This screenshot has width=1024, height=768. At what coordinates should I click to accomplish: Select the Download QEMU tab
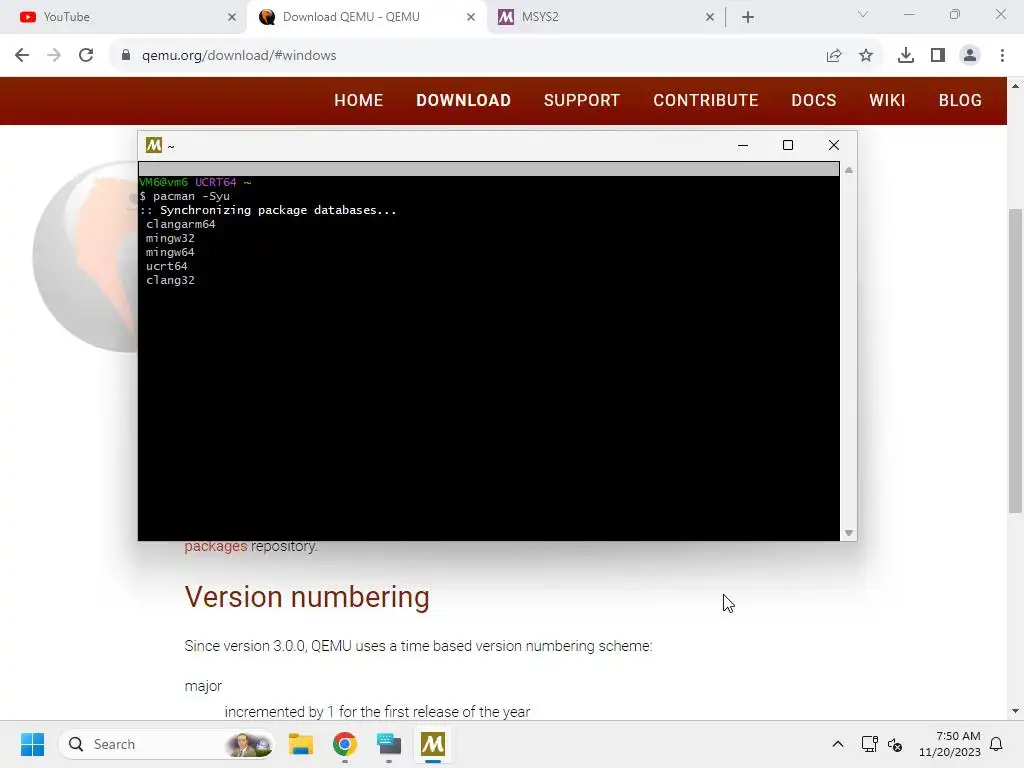(366, 17)
